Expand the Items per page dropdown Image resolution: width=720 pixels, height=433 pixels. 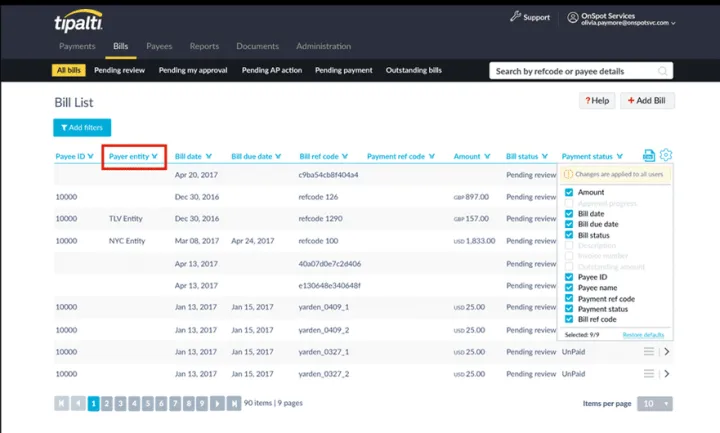pyautogui.click(x=655, y=404)
